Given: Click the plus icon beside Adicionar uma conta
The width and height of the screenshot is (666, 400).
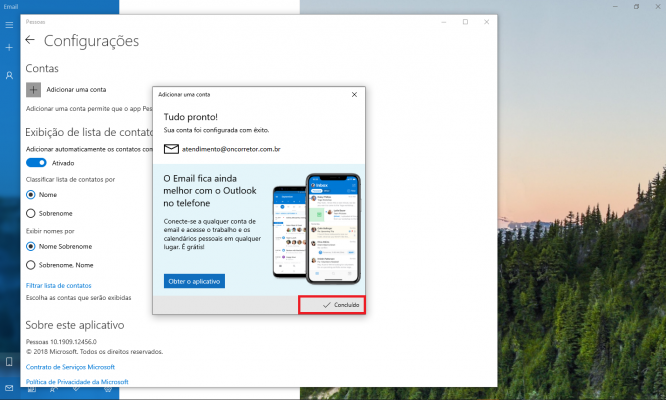Looking at the screenshot, I should [34, 90].
